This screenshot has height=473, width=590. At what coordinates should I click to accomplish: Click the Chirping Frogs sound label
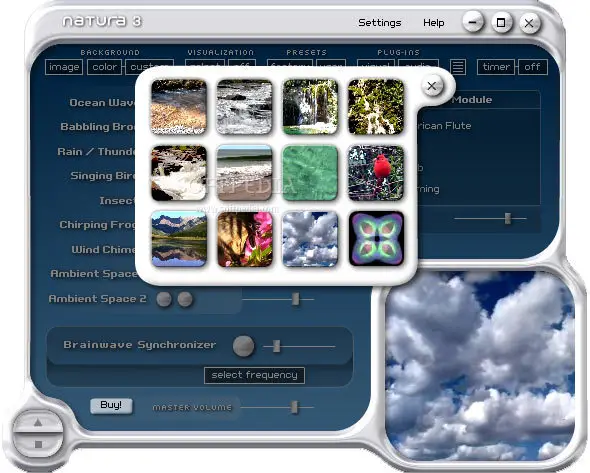tap(97, 225)
